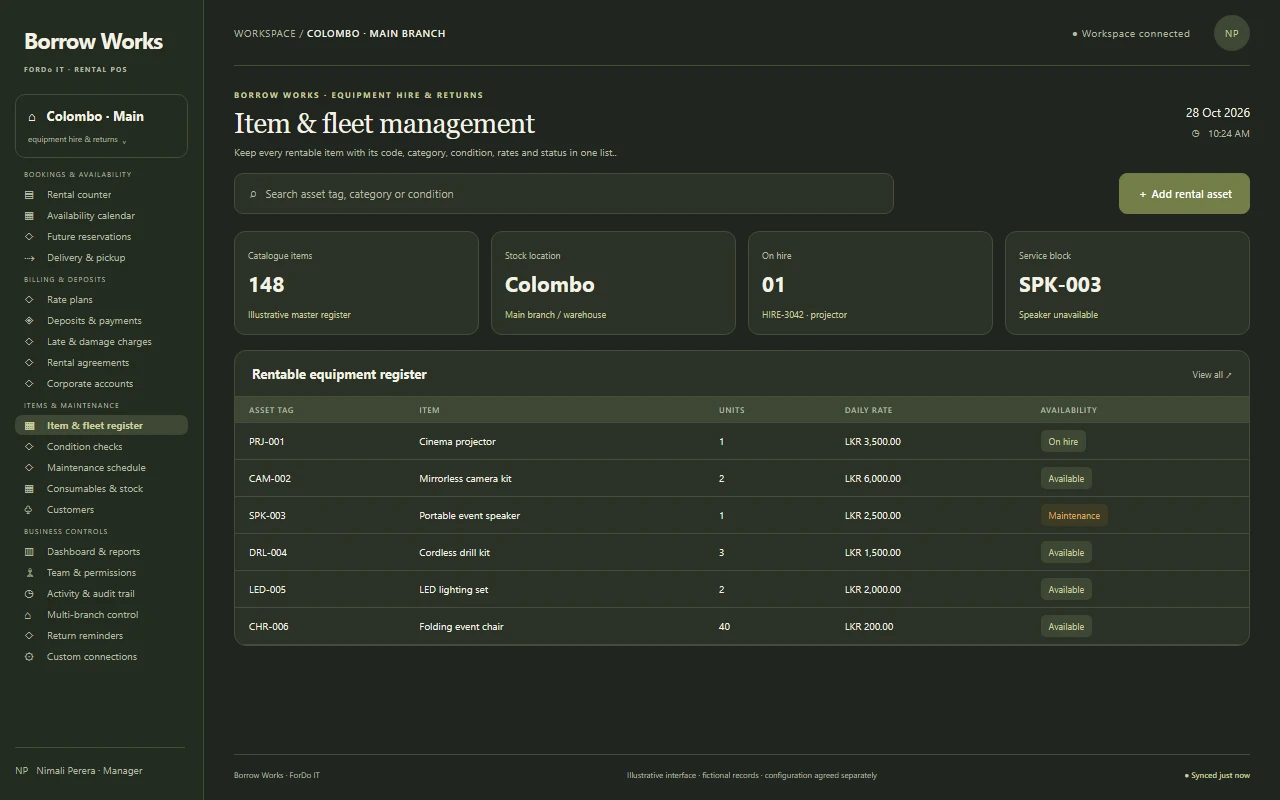The width and height of the screenshot is (1280, 800).
Task: Open the Service block SPK-003 card
Action: pos(1127,283)
